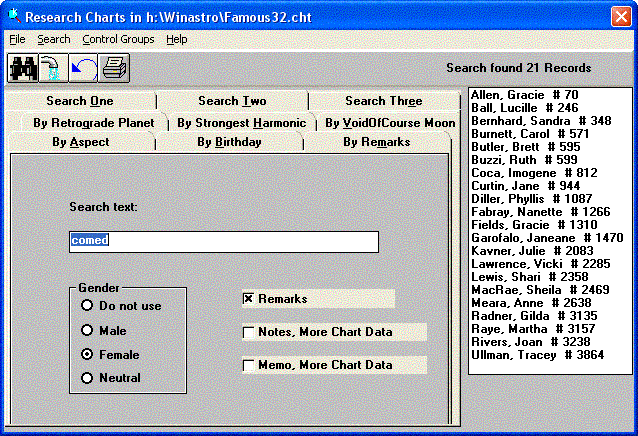This screenshot has height=436, width=638.
Task: Open the By Strongest Harmonic tab
Action: 241,123
